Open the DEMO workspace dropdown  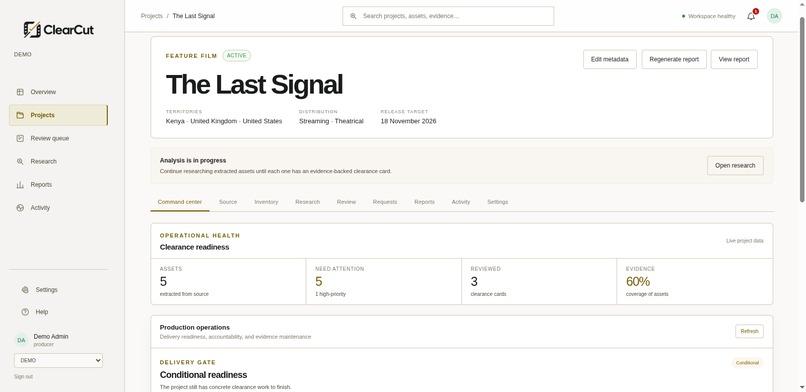click(x=58, y=361)
